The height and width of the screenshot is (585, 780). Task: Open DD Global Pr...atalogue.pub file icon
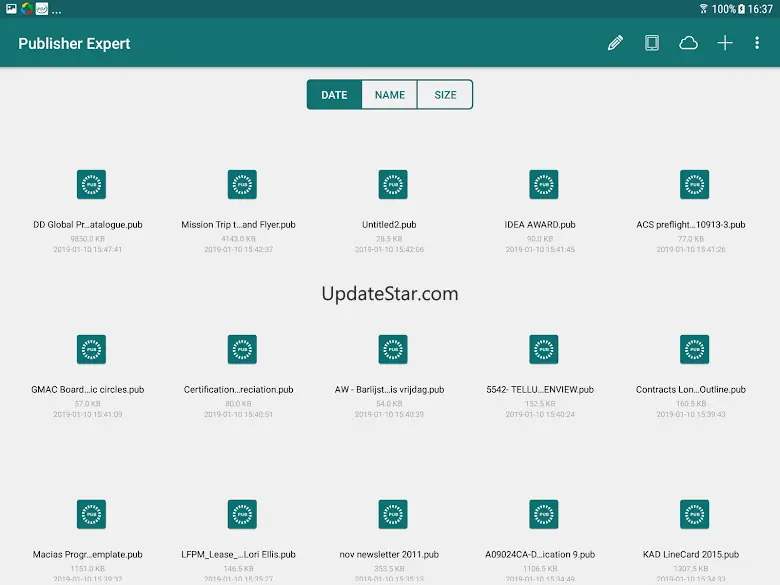tap(92, 185)
